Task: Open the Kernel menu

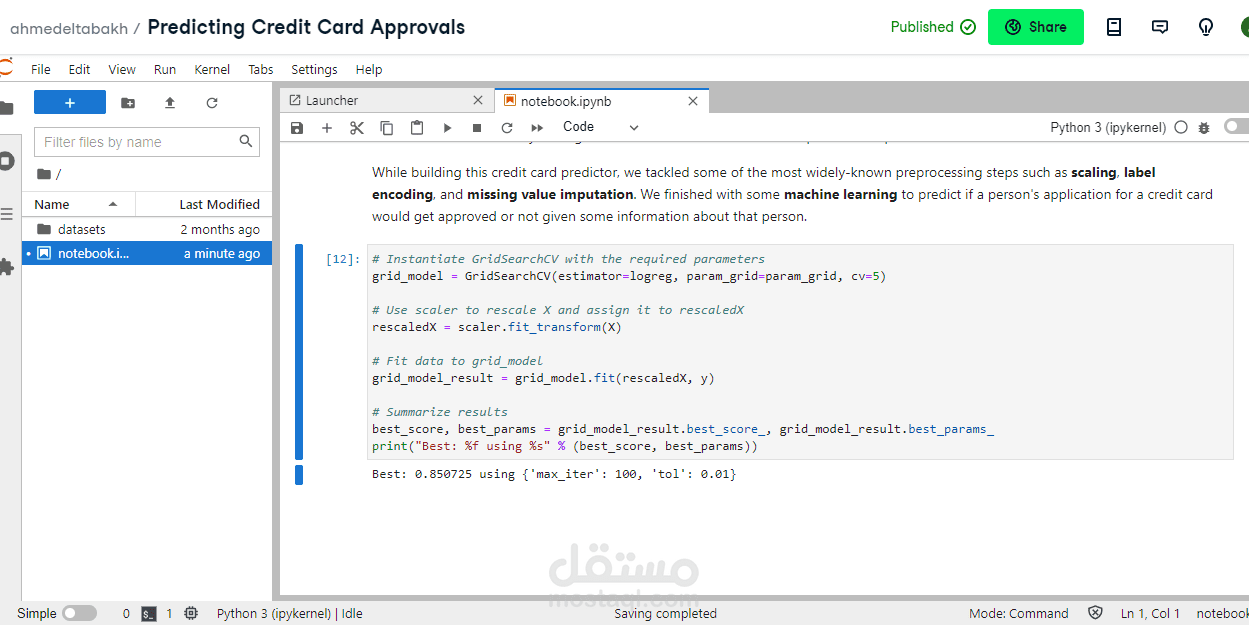Action: (212, 69)
